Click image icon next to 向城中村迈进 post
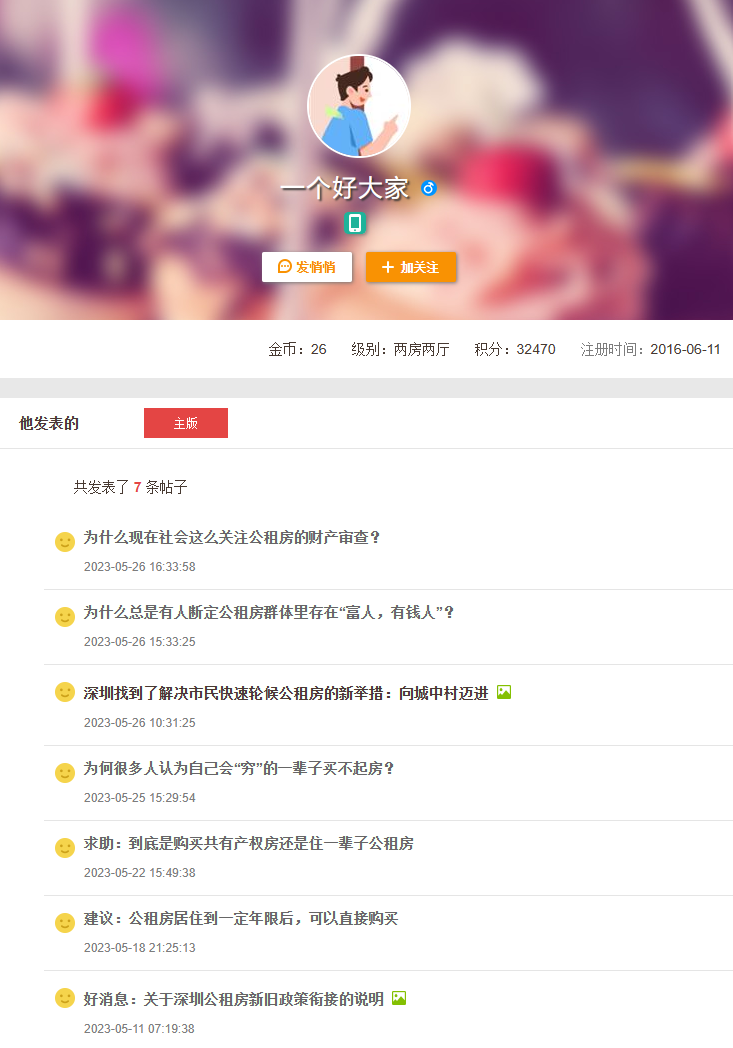The width and height of the screenshot is (733, 1048). [x=504, y=692]
